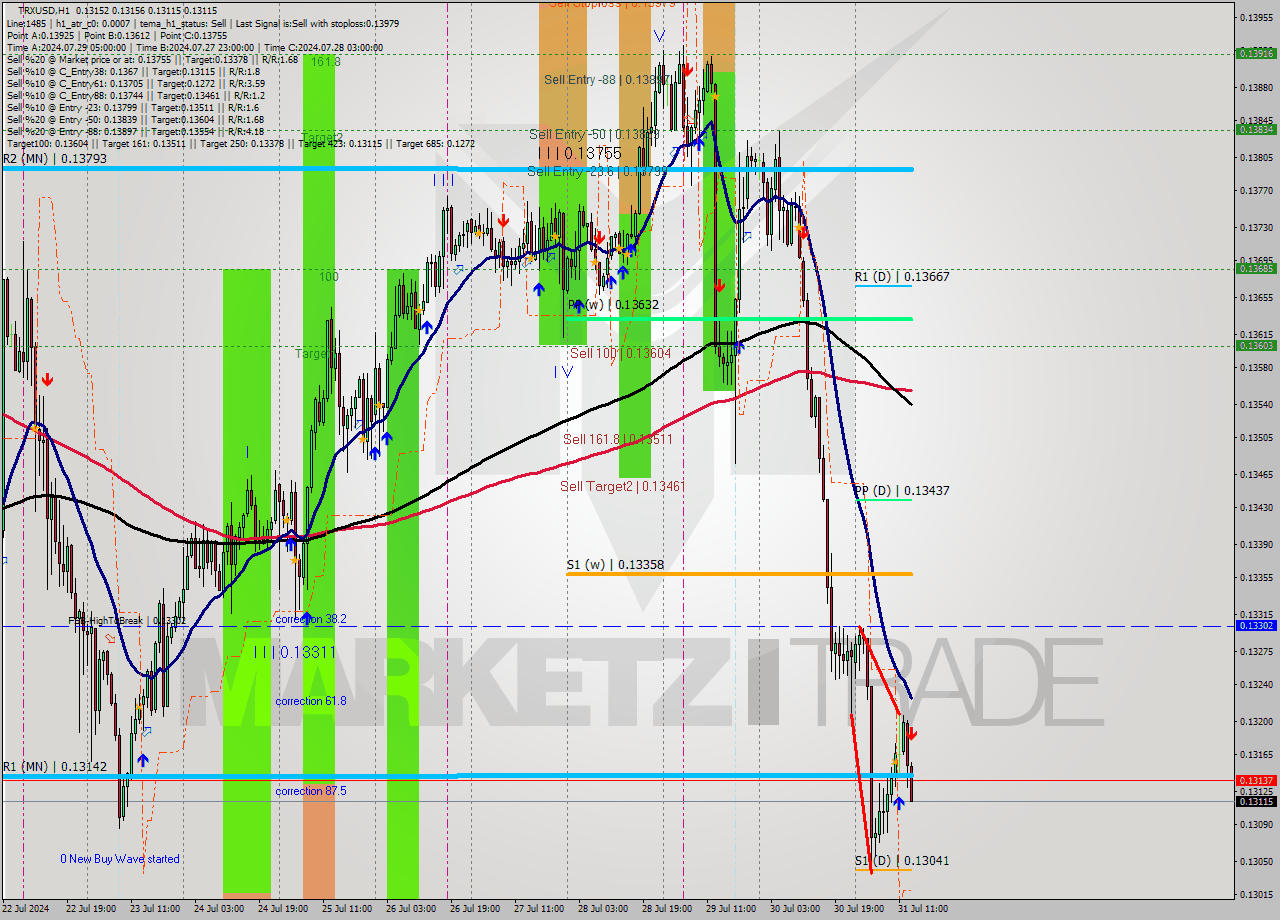
Task: Click the green '161.8' Fibonacci label
Action: [x=325, y=62]
